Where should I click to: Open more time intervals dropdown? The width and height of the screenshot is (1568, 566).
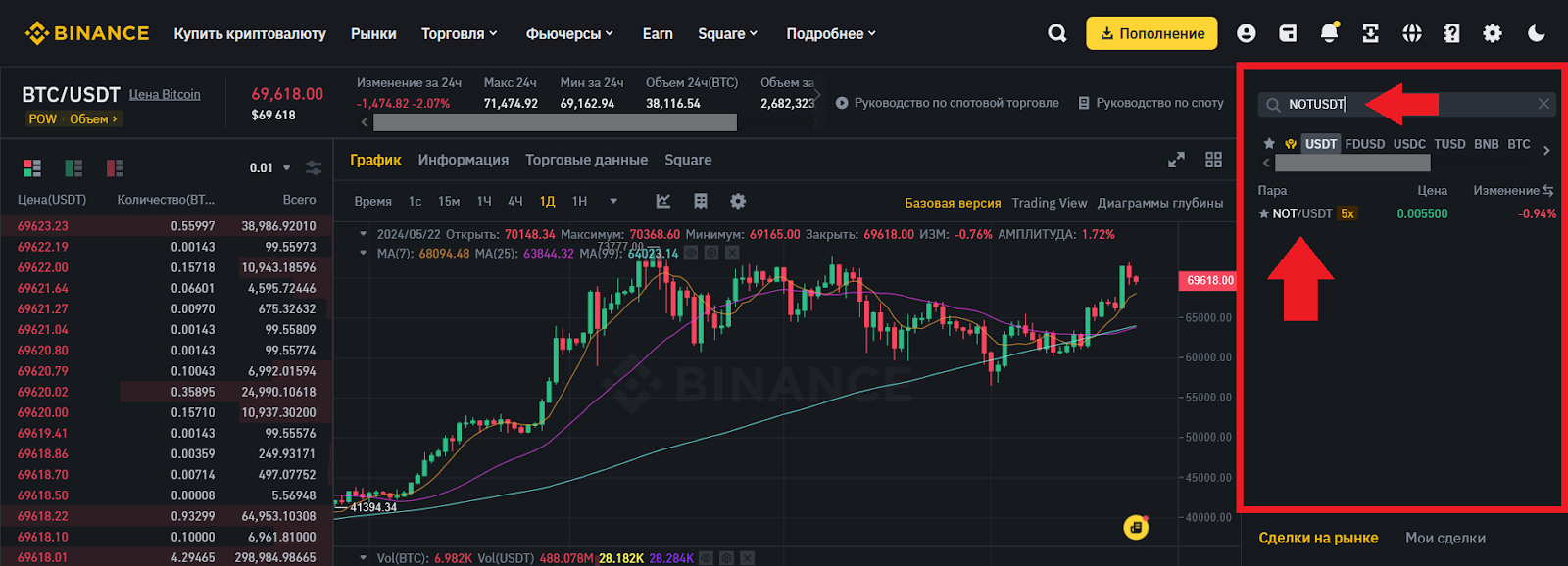pyautogui.click(x=613, y=201)
